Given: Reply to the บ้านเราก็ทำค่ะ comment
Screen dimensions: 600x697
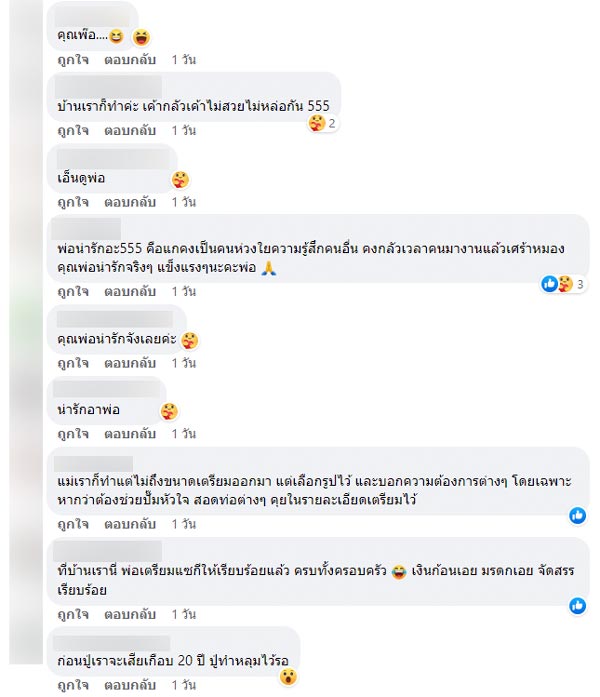Looking at the screenshot, I should (x=130, y=131).
